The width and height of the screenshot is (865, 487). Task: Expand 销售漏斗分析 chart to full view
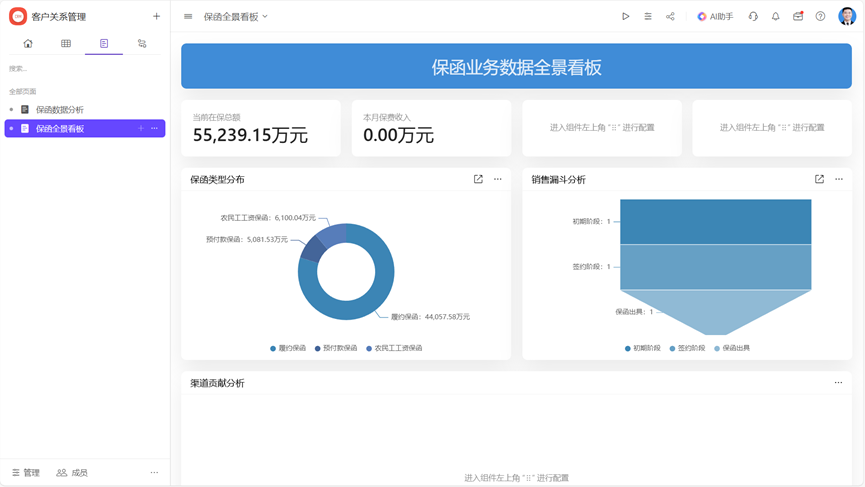click(819, 180)
